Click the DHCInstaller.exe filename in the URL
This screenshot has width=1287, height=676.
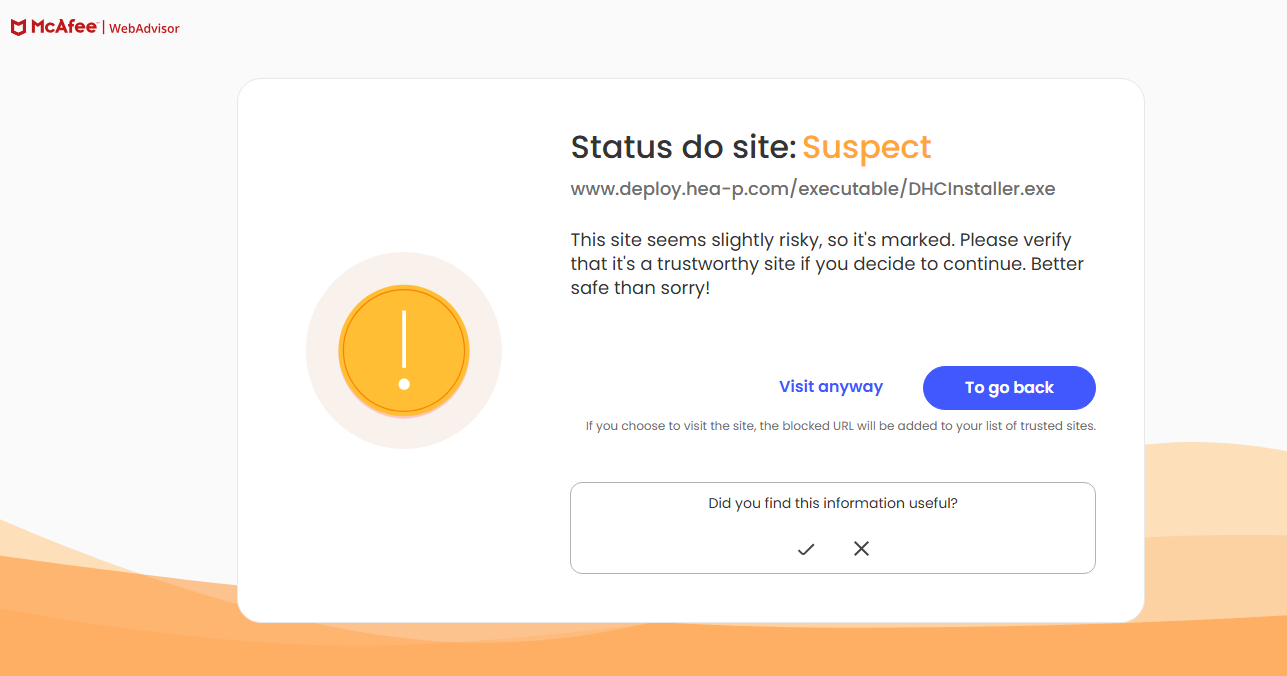coord(982,188)
